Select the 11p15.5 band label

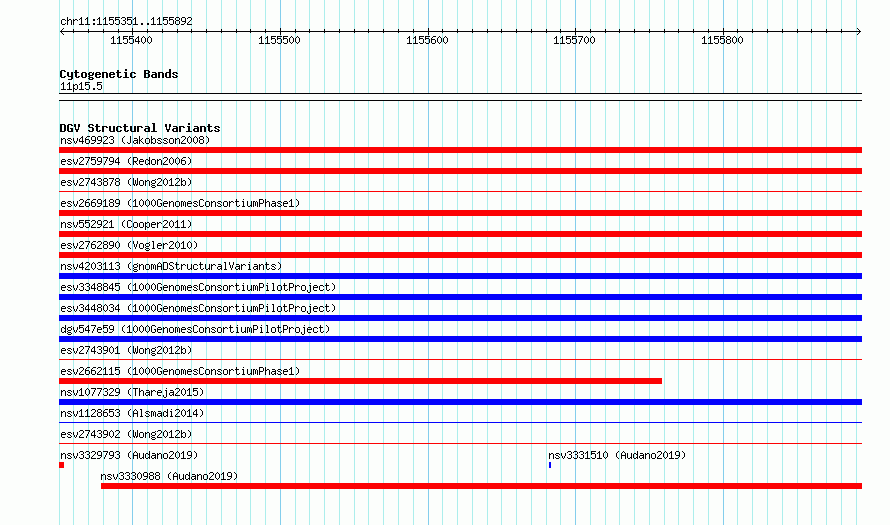click(81, 86)
